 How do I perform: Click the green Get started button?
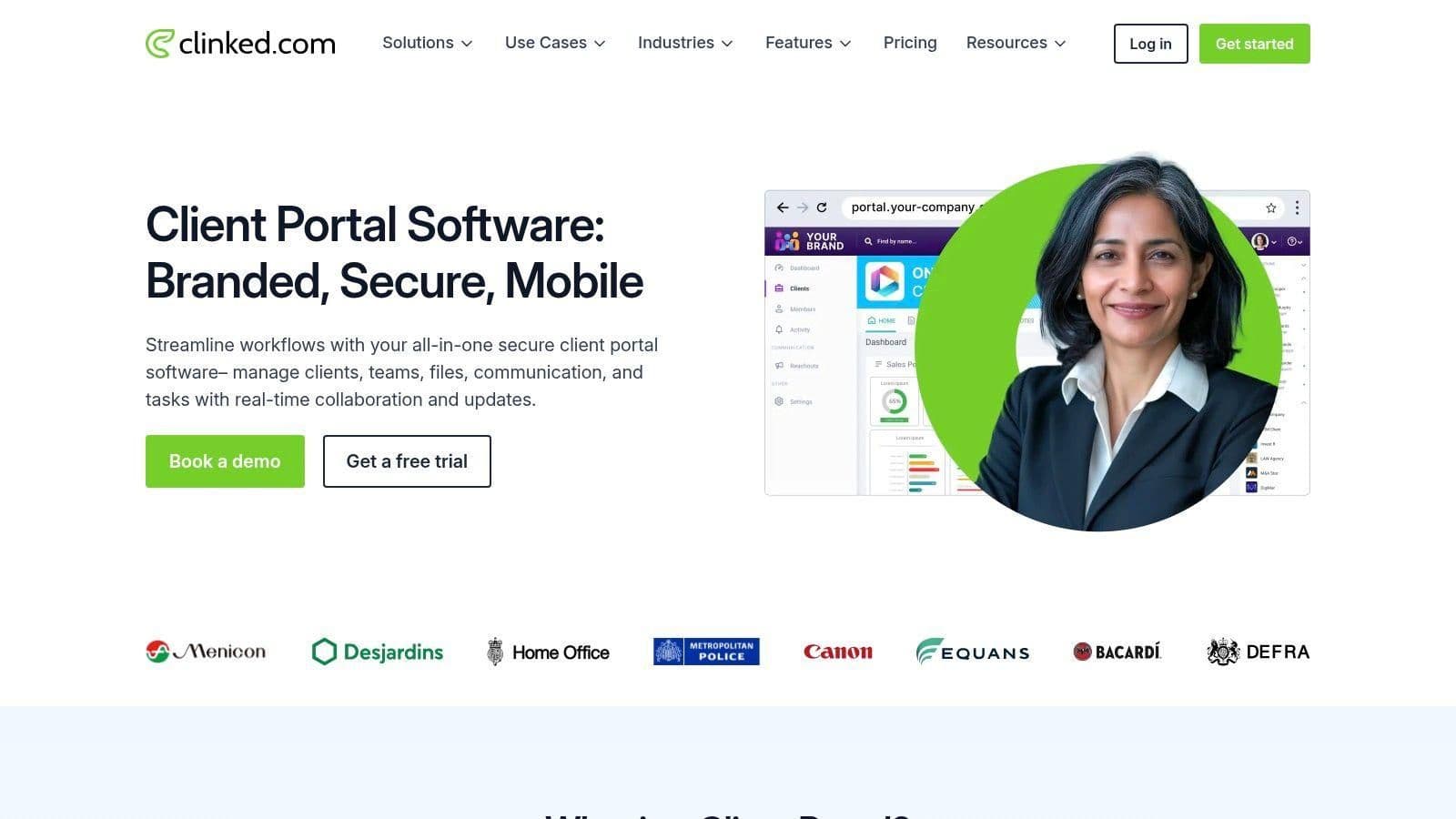click(1254, 44)
